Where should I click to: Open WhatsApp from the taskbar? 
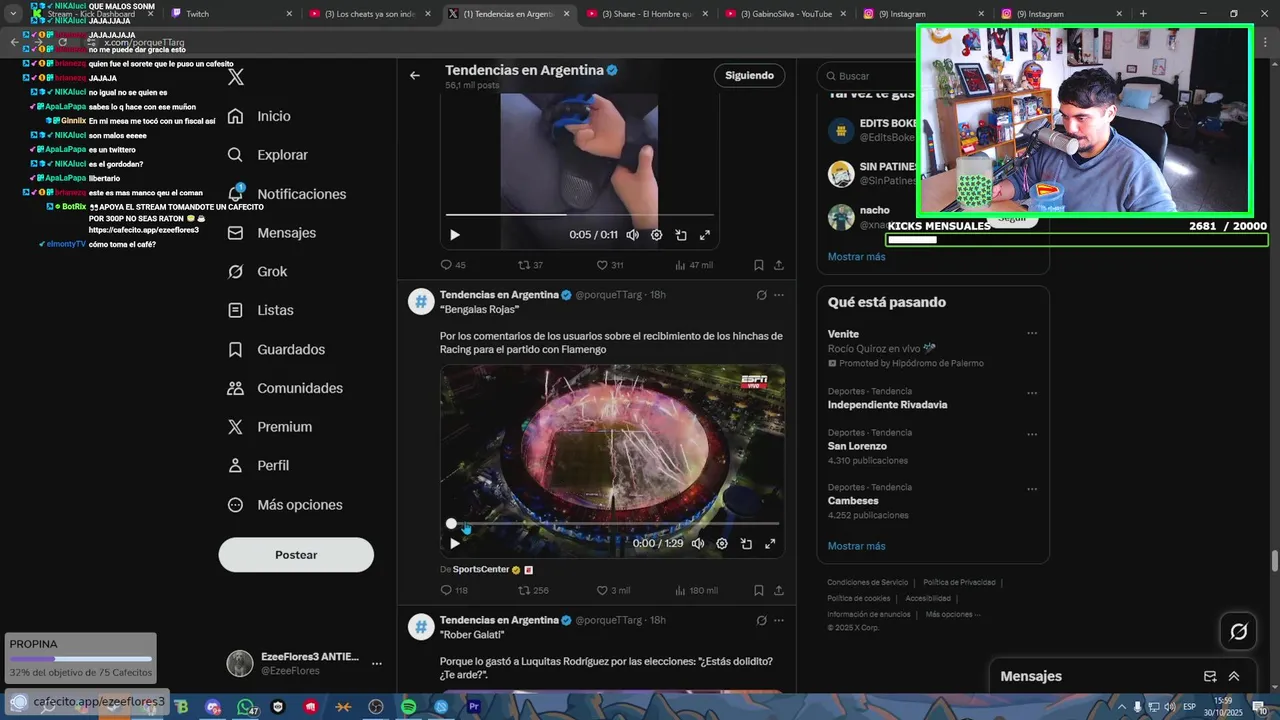(245, 707)
